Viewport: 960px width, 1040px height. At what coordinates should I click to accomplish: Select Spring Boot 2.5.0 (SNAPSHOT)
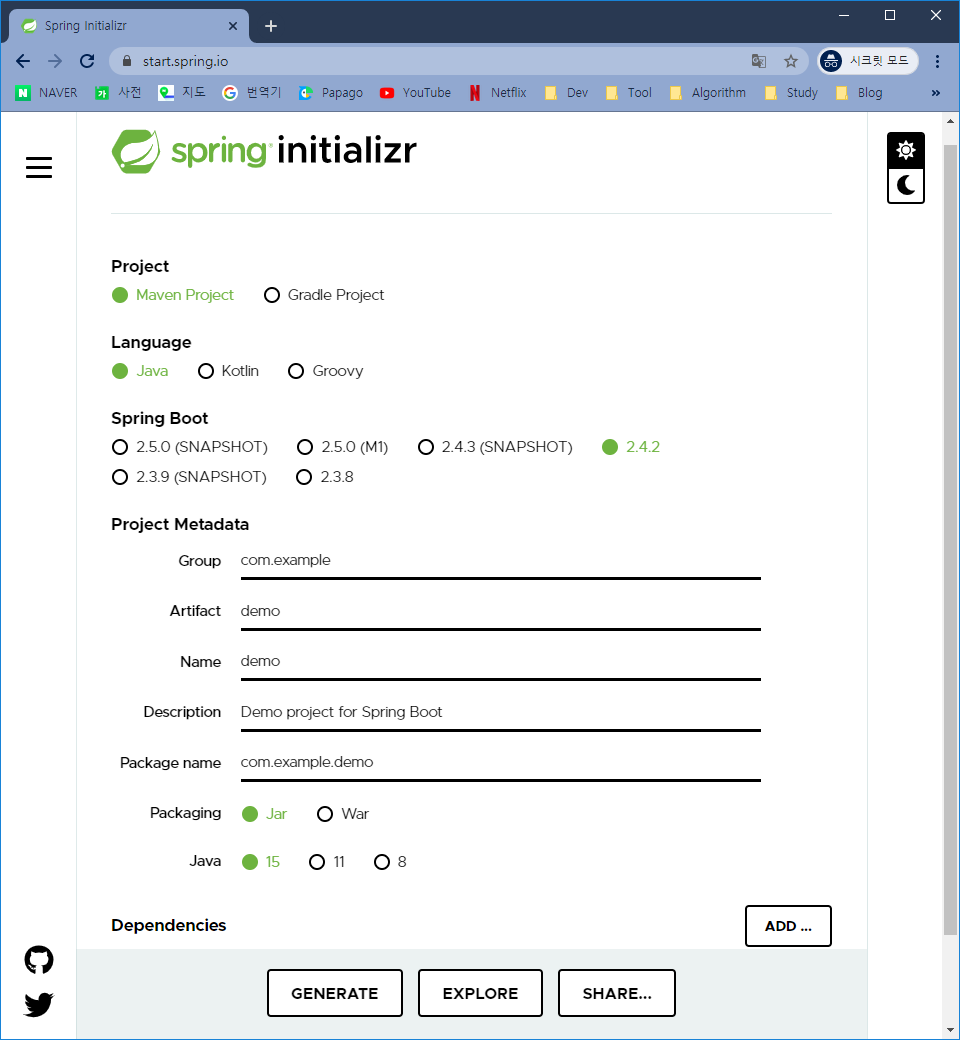click(190, 447)
